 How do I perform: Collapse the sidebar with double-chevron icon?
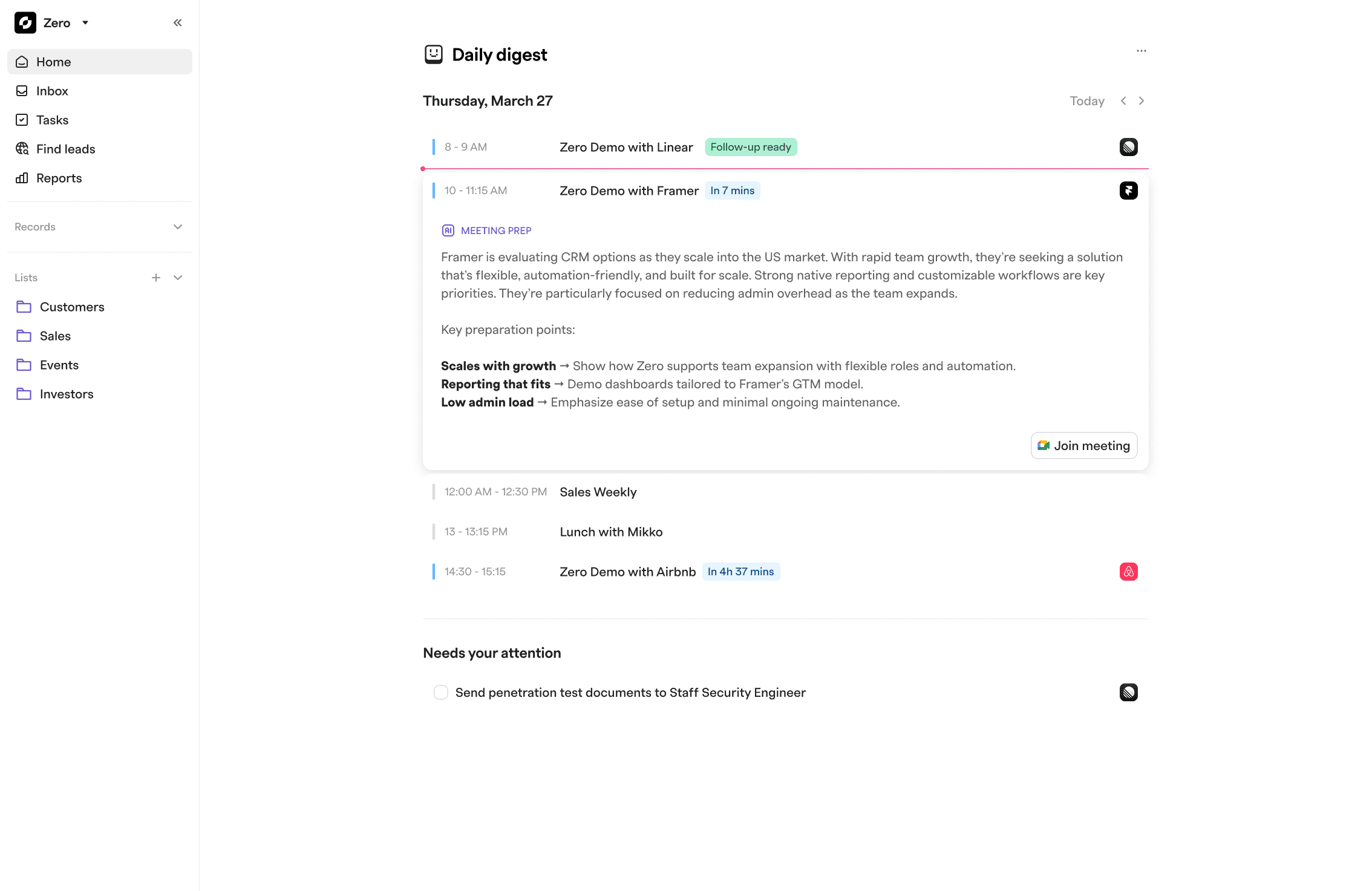point(177,23)
